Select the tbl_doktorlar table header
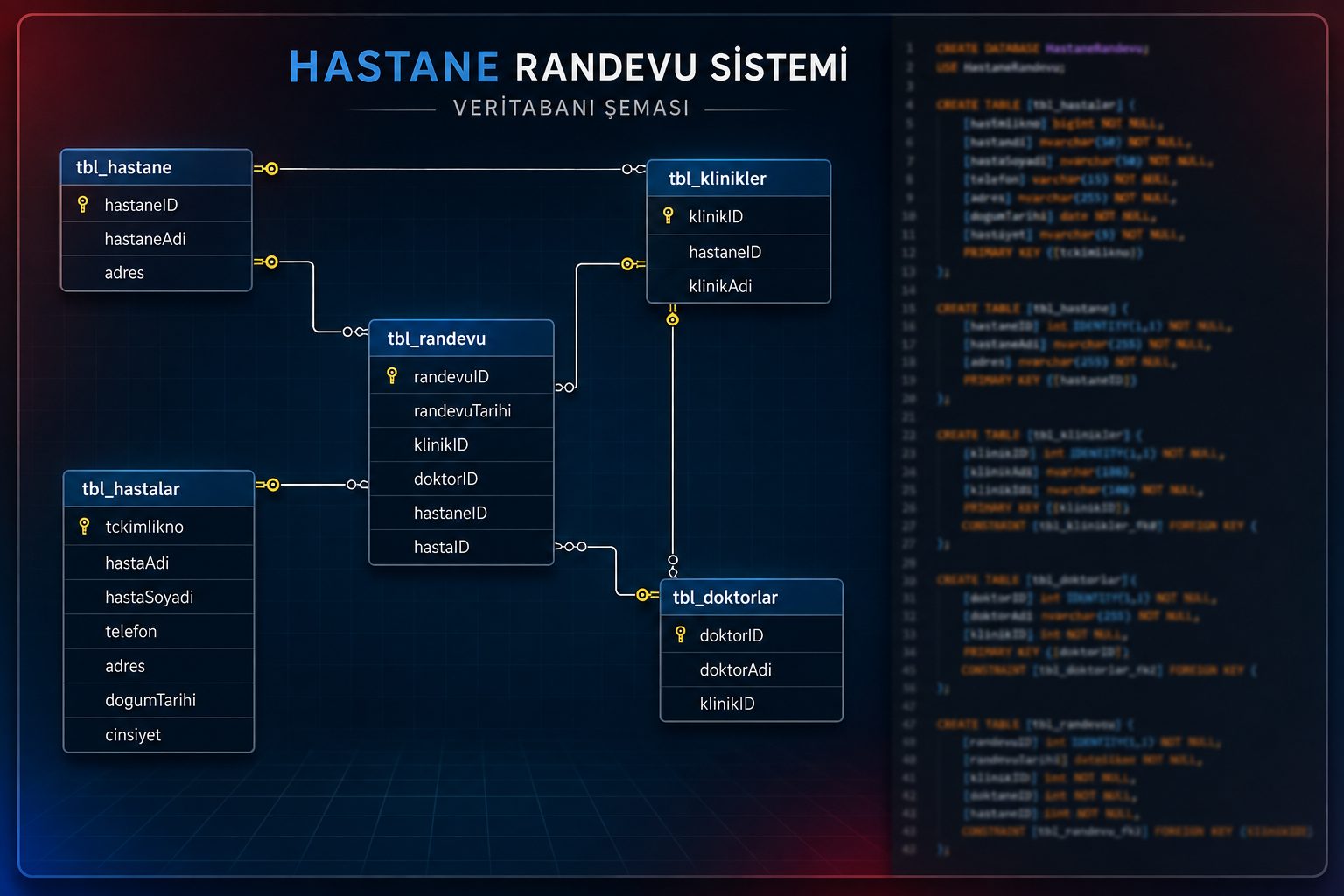1344x896 pixels. [752, 598]
